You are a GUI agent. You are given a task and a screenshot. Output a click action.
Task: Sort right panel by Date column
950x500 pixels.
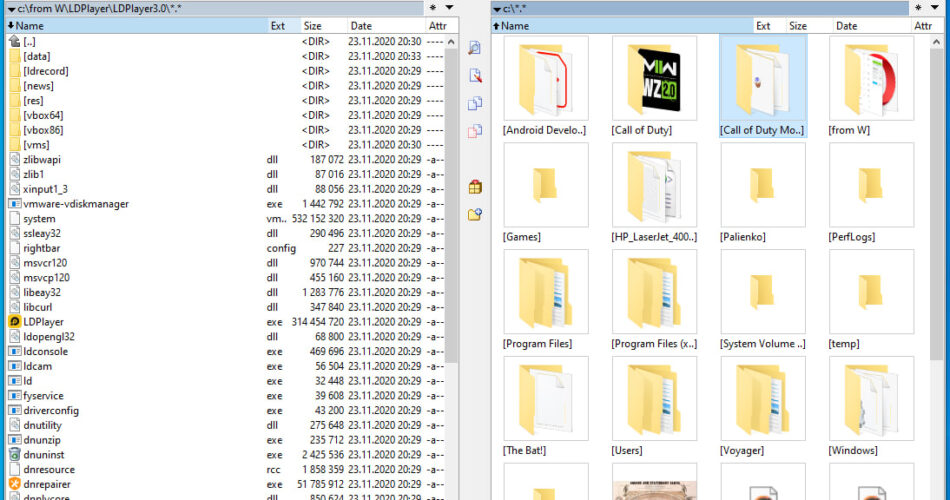pos(871,25)
